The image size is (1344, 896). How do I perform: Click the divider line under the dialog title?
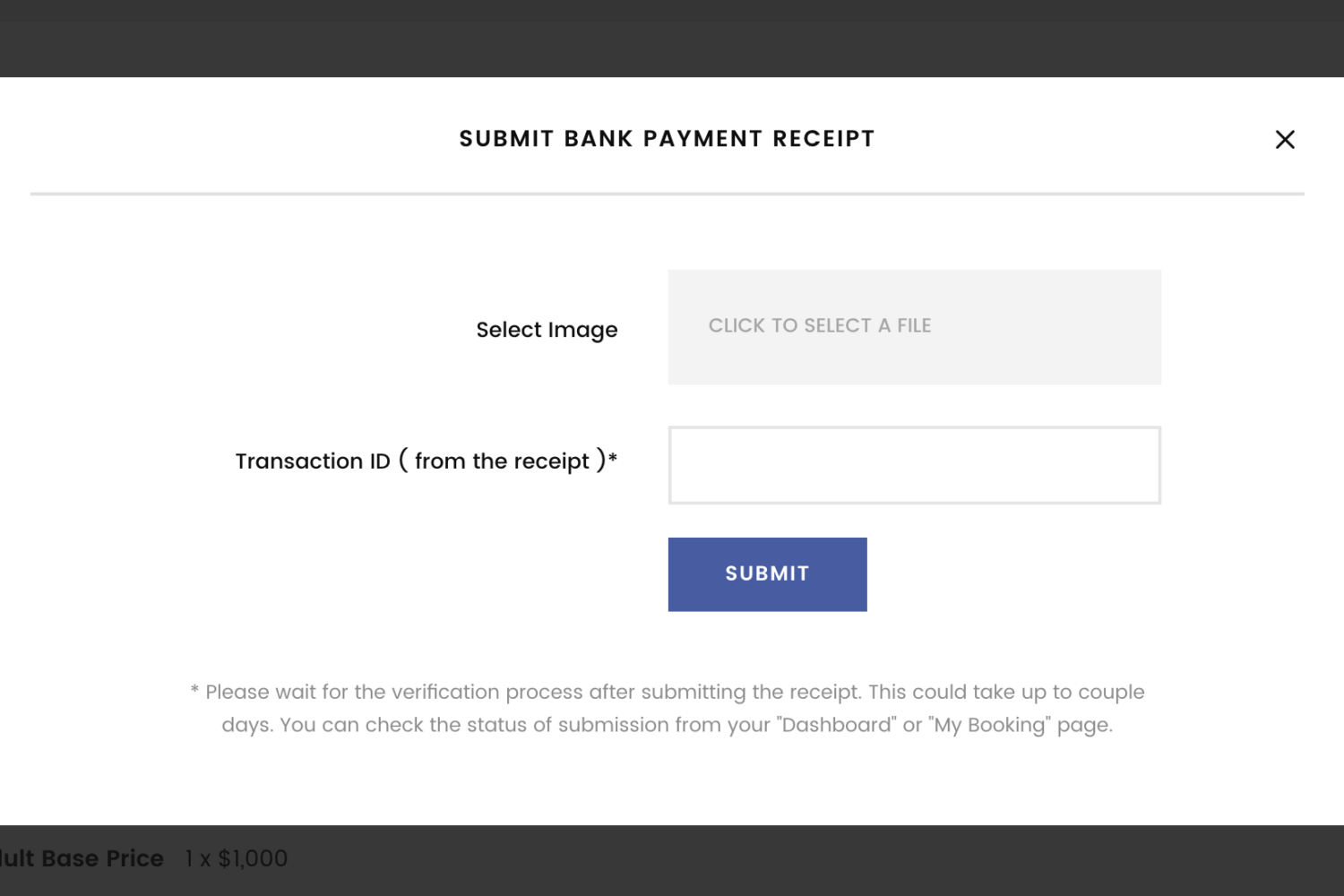(667, 194)
